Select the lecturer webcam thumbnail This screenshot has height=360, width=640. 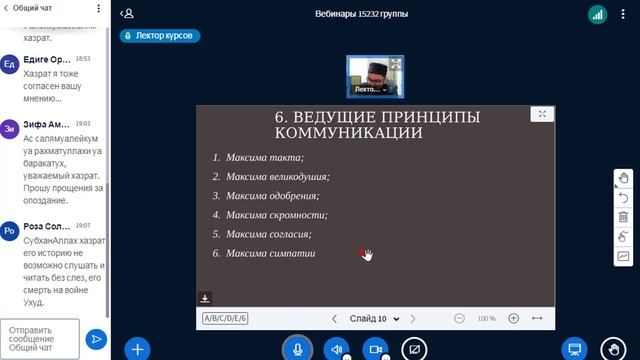point(375,77)
